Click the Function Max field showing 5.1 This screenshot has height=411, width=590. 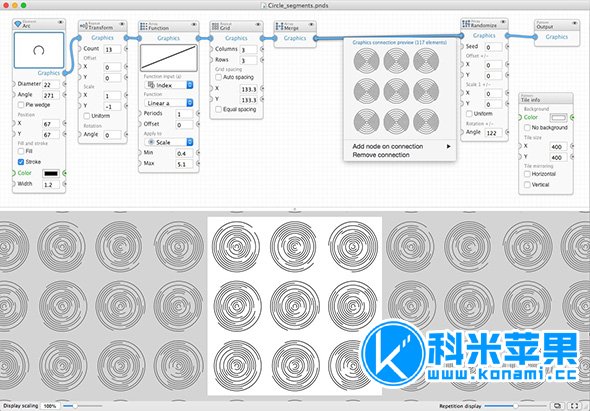[x=184, y=164]
